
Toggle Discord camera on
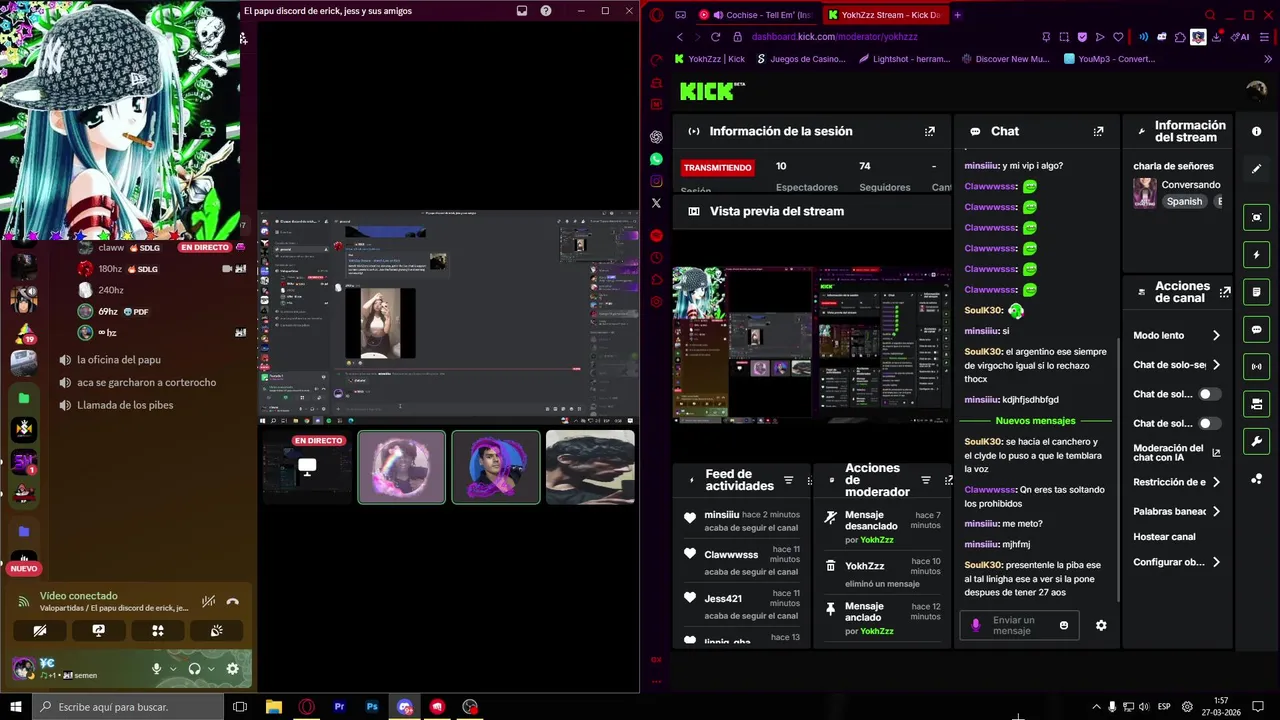39,630
